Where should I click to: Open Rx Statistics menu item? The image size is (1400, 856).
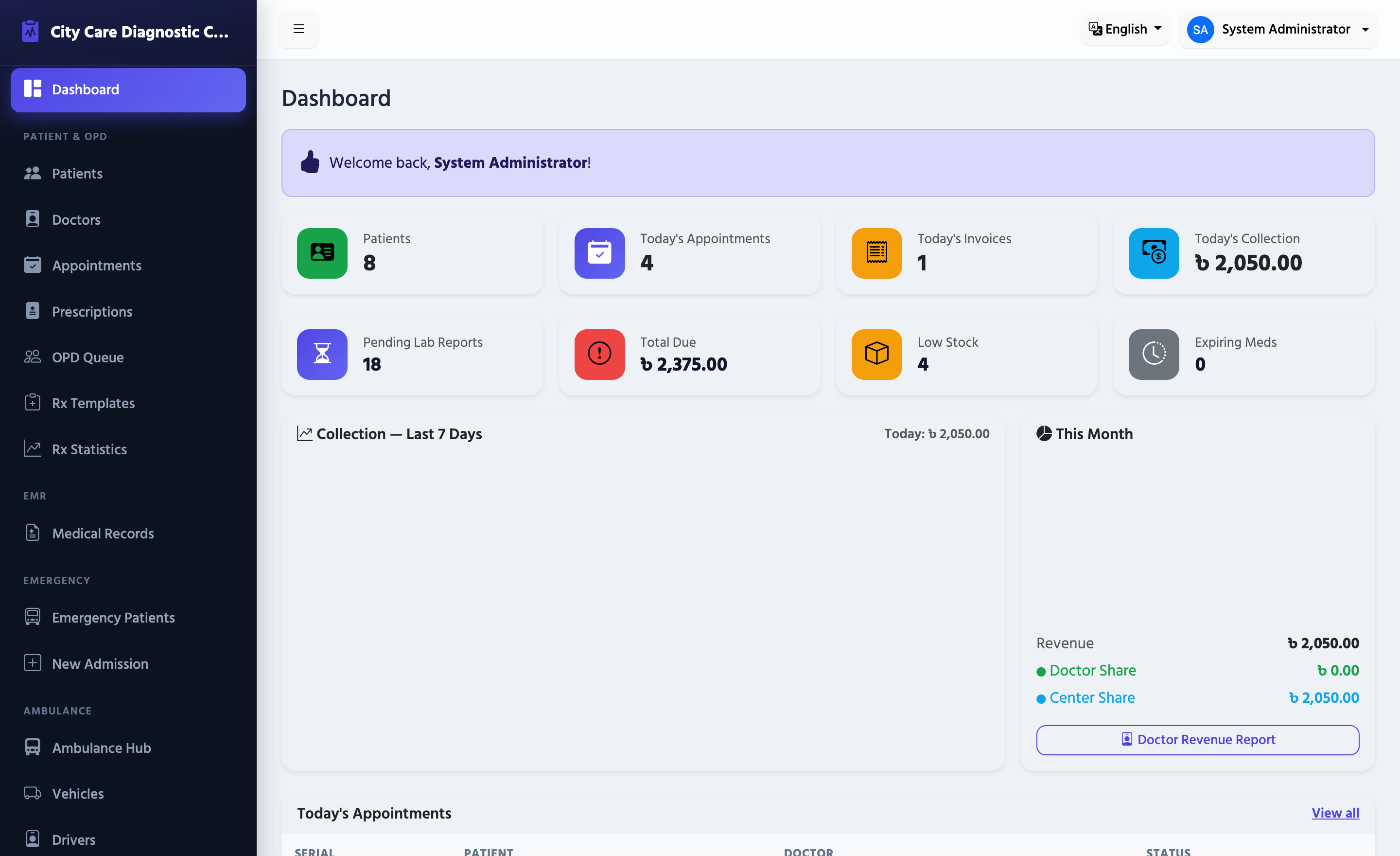tap(128, 448)
